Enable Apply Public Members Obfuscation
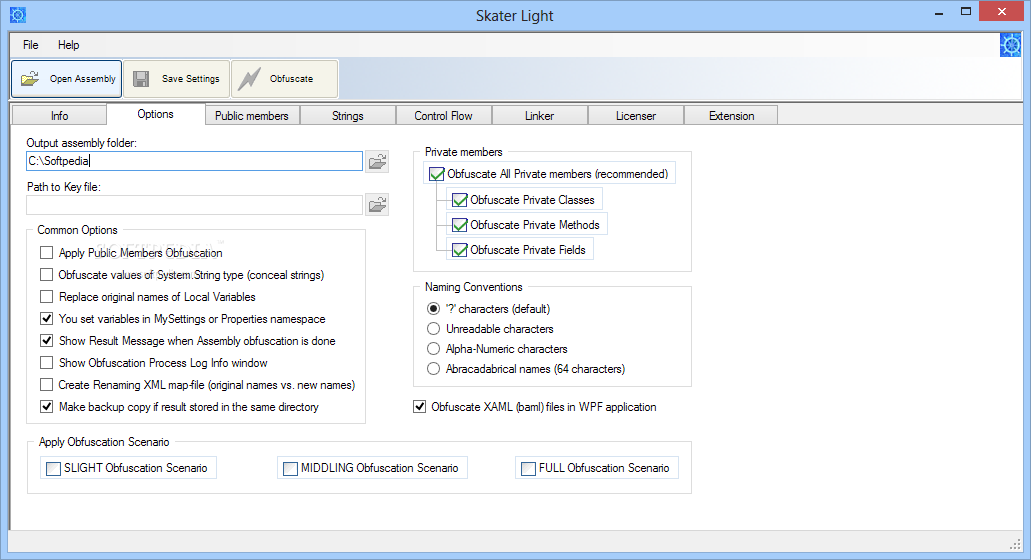The image size is (1031, 560). tap(47, 253)
